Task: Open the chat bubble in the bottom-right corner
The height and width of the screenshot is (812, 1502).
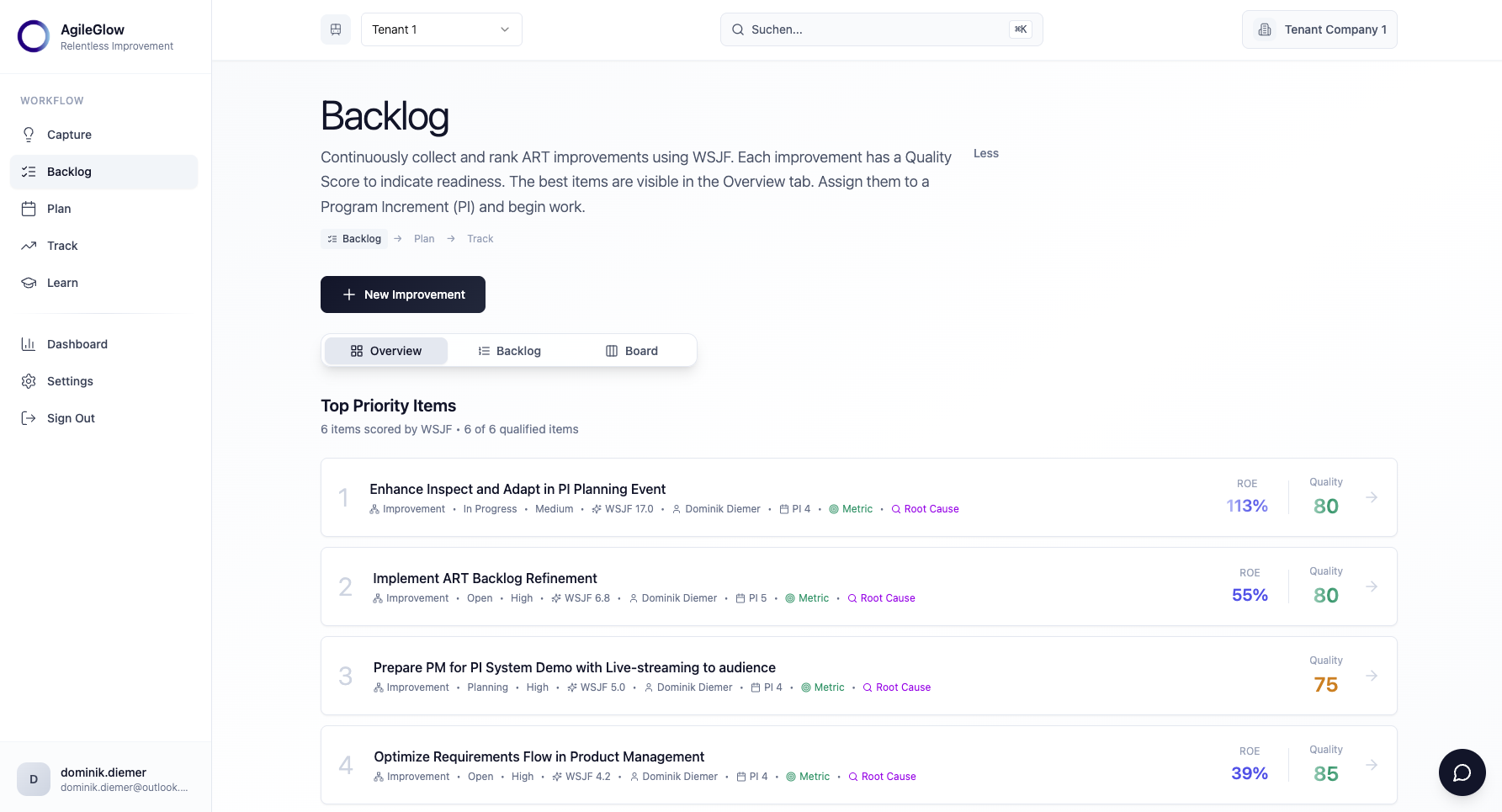Action: click(1462, 772)
